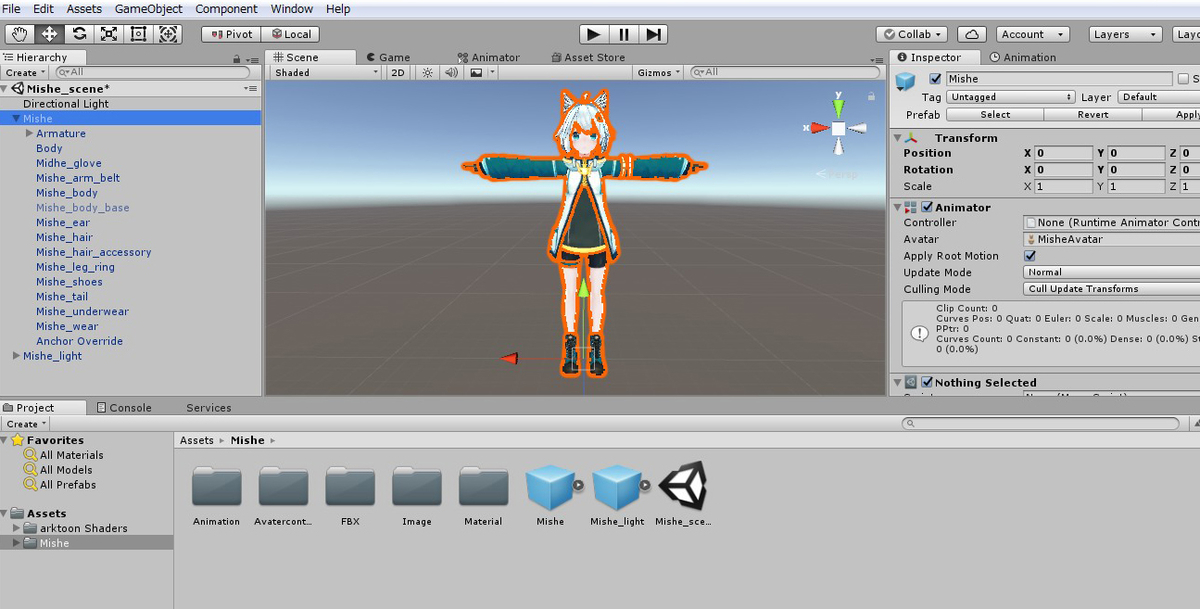1200x609 pixels.
Task: Click the prefab Revert button
Action: [x=1092, y=114]
